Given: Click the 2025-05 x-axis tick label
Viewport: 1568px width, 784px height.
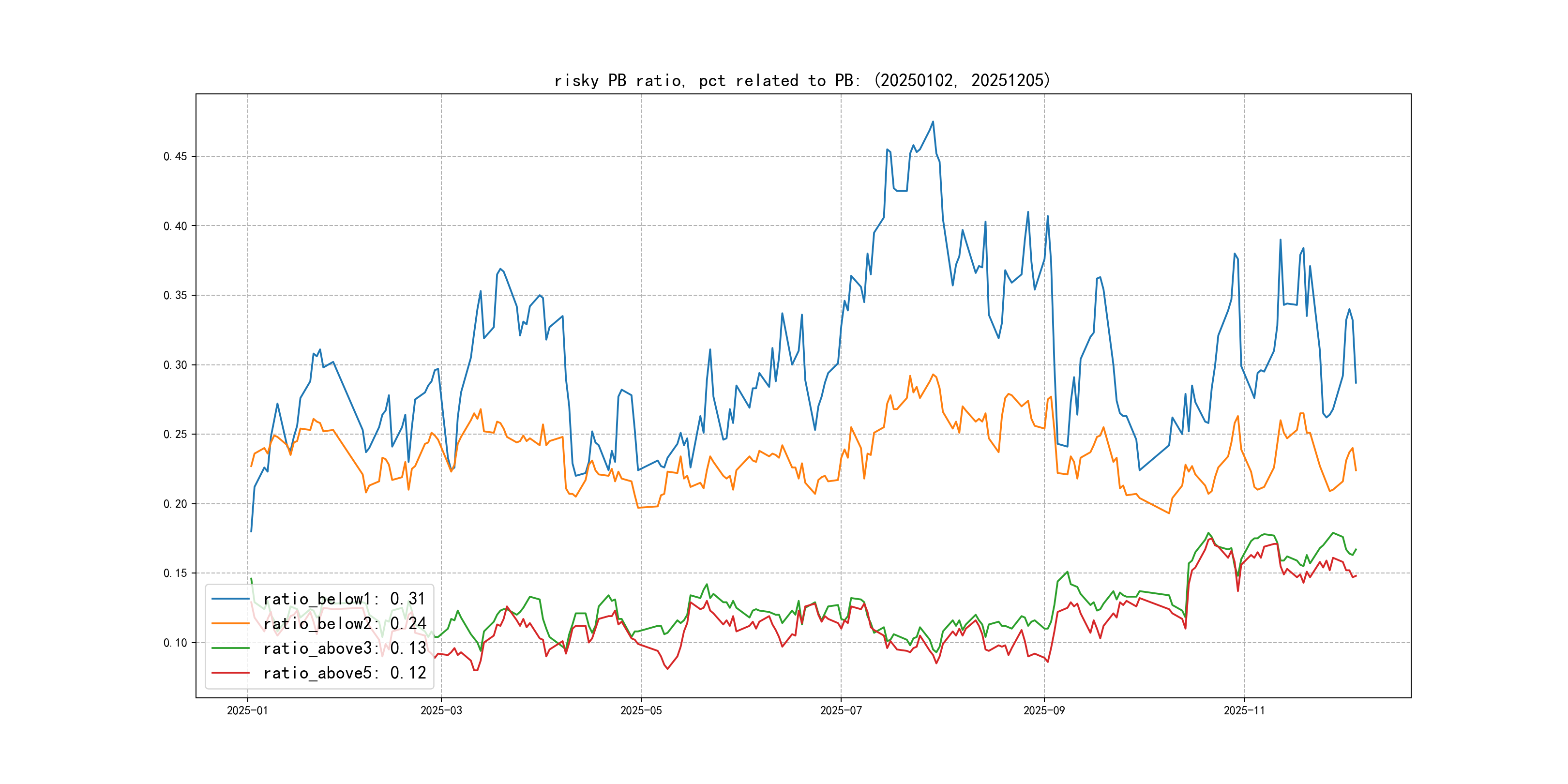Looking at the screenshot, I should [641, 710].
